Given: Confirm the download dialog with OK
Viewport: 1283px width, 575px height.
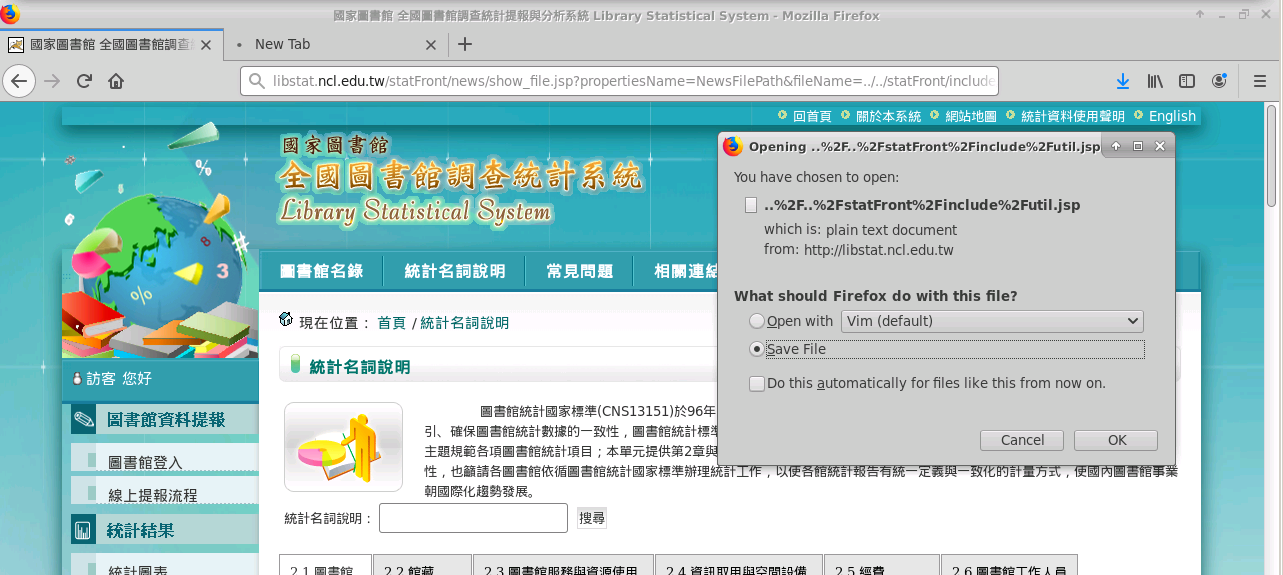Looking at the screenshot, I should (x=1116, y=440).
